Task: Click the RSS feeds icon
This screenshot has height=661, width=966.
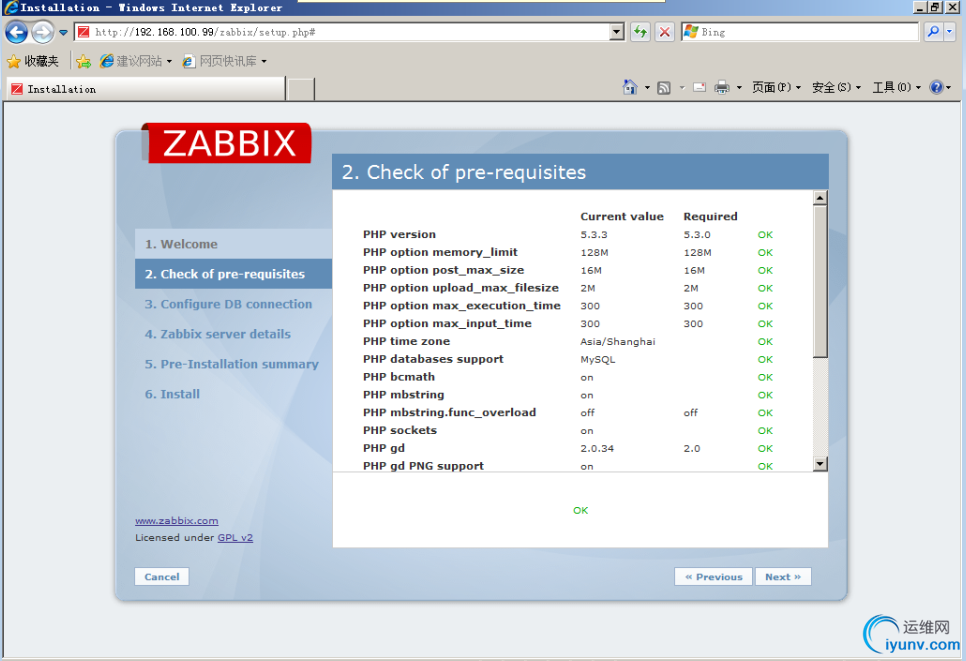Action: (x=664, y=87)
